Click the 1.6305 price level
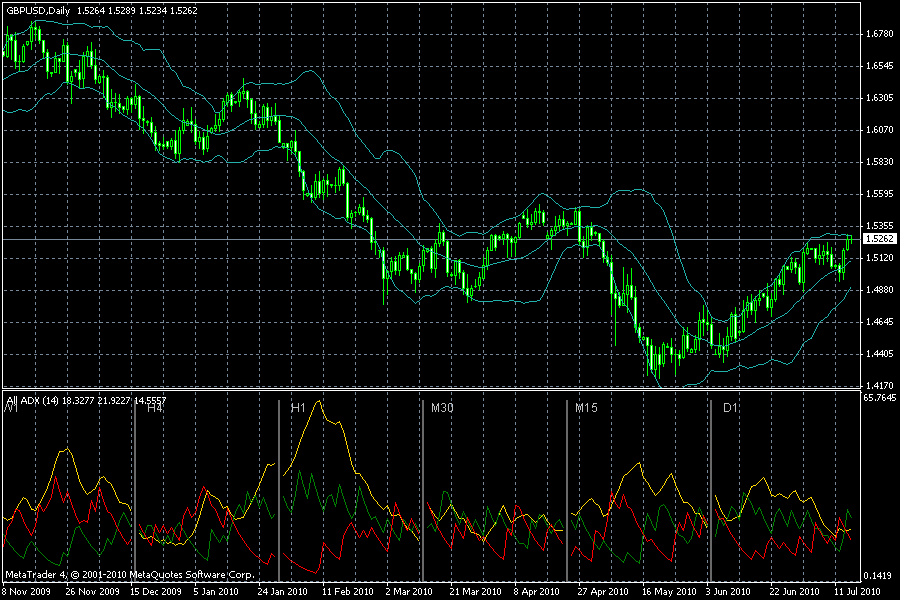 click(880, 98)
